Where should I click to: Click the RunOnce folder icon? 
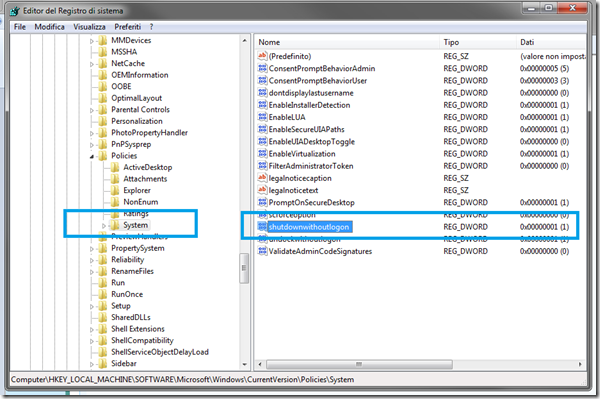pos(103,294)
